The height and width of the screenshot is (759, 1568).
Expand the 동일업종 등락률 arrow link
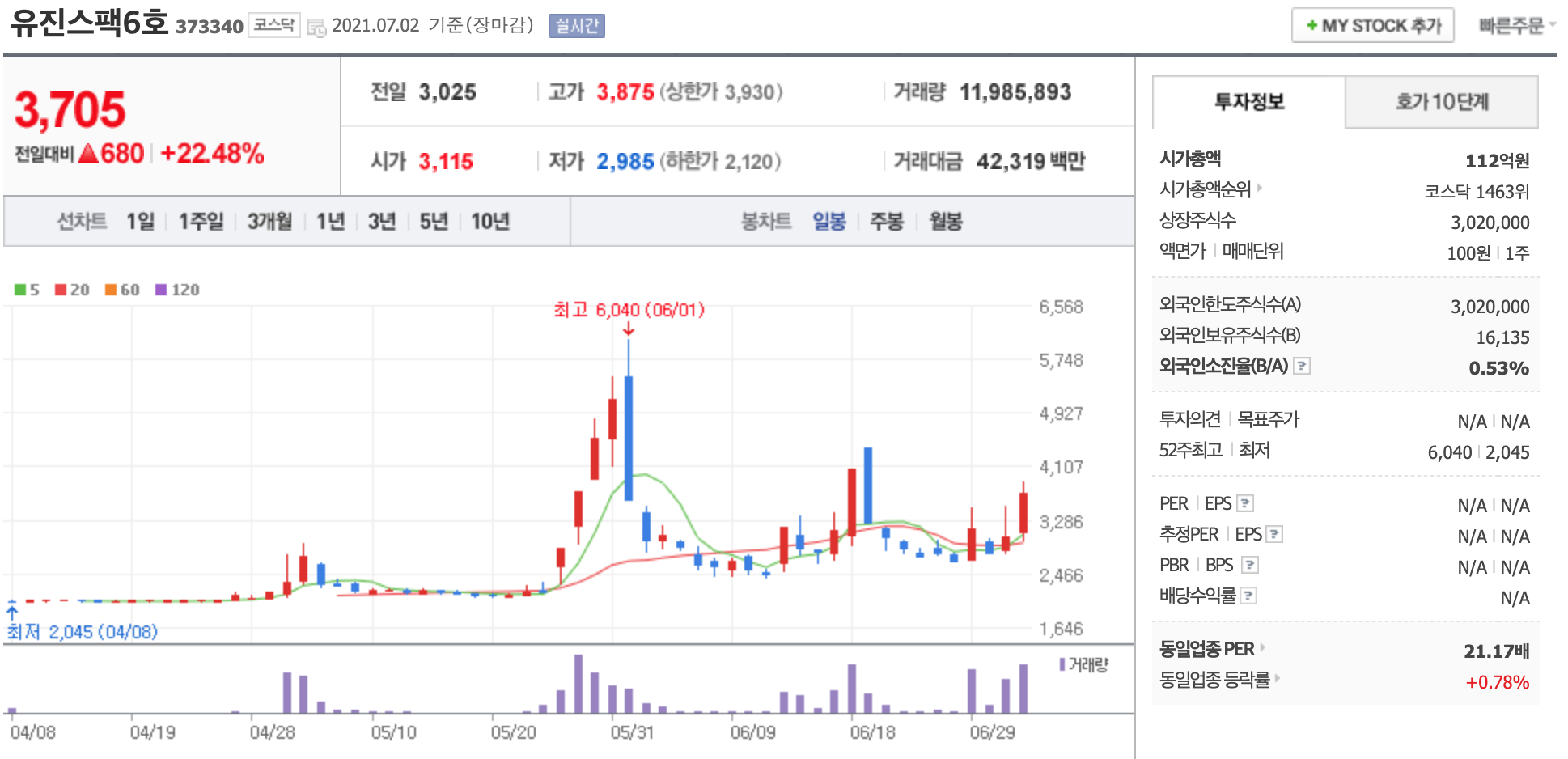click(x=1220, y=680)
